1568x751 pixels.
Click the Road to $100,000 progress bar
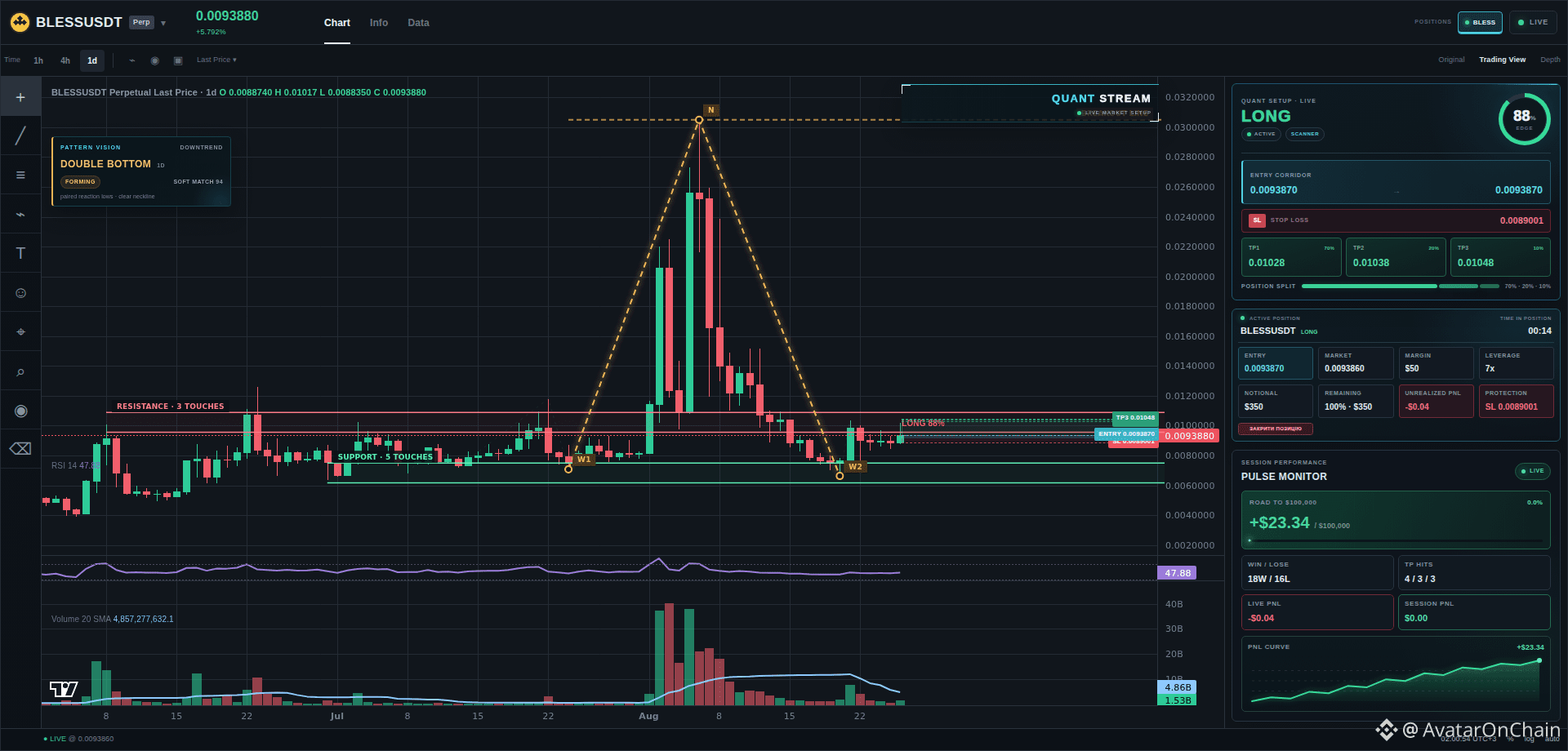[x=1396, y=540]
